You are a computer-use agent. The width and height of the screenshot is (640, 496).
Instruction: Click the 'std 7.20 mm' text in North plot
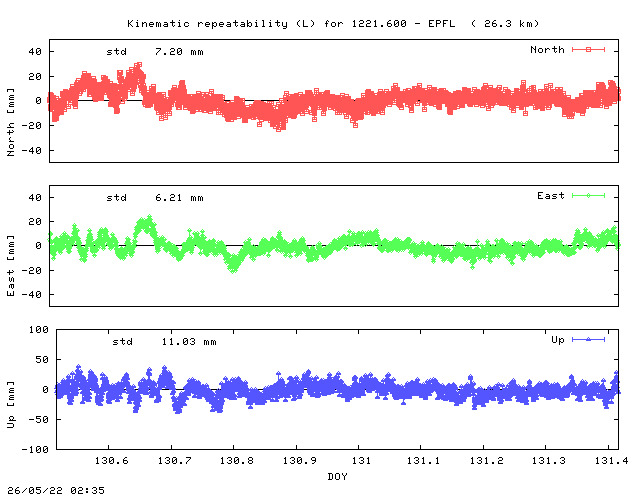[155, 52]
